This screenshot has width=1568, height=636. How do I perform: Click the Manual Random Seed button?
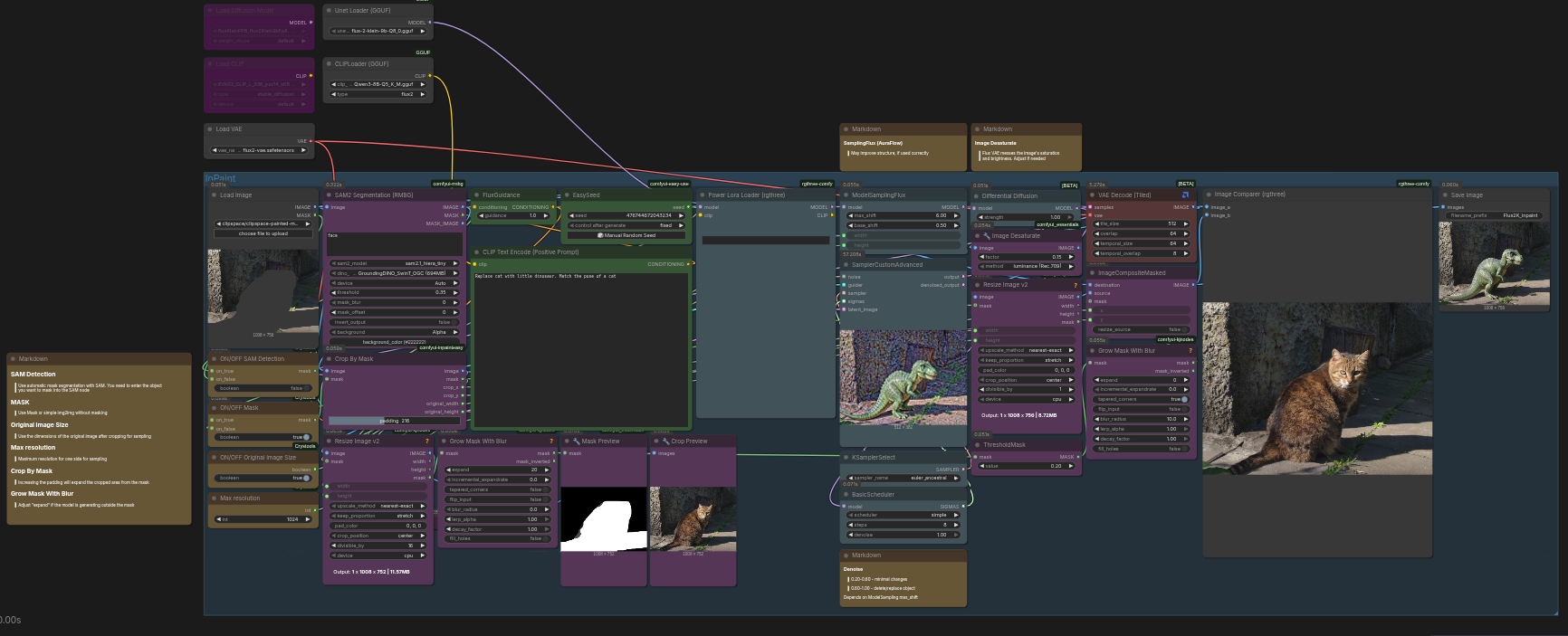click(628, 235)
